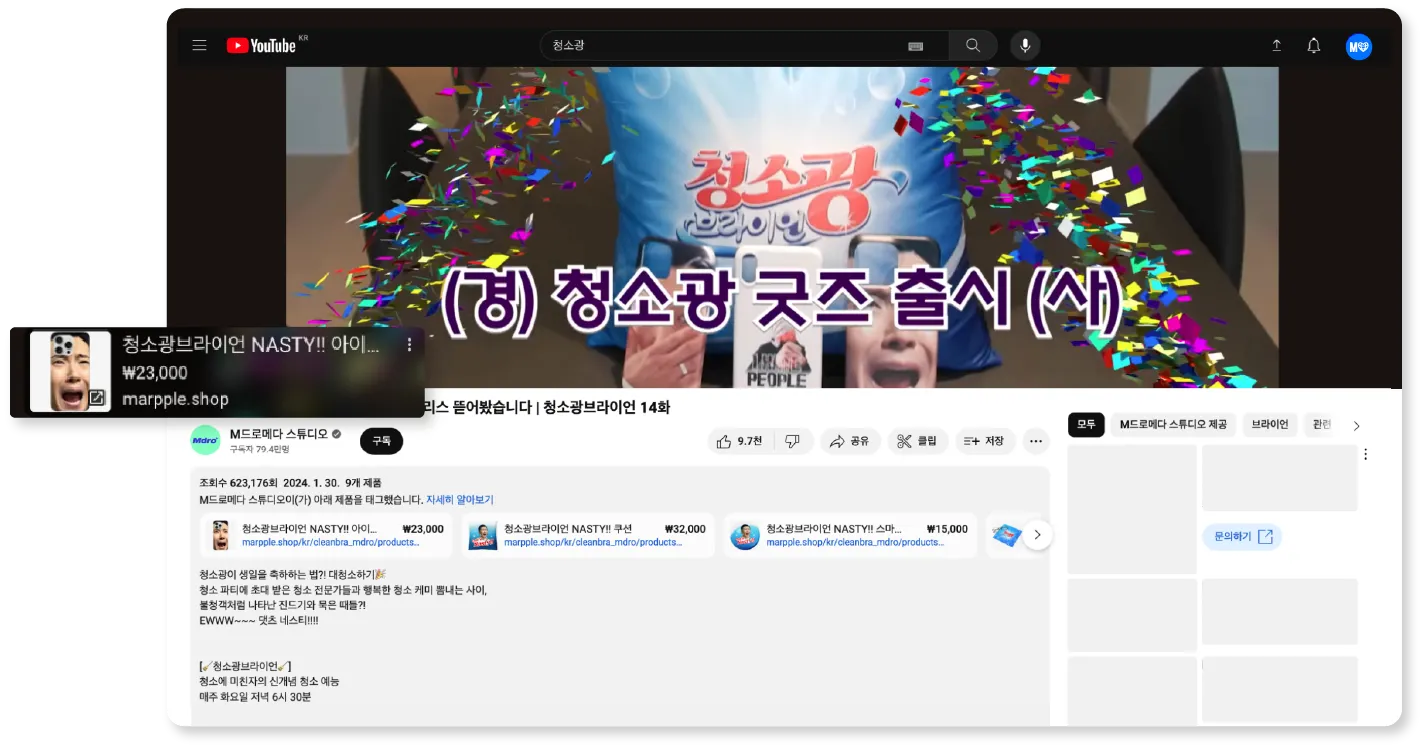1425x749 pixels.
Task: Click the video player showing 청소광 굿즈 출시
Action: pos(782,227)
